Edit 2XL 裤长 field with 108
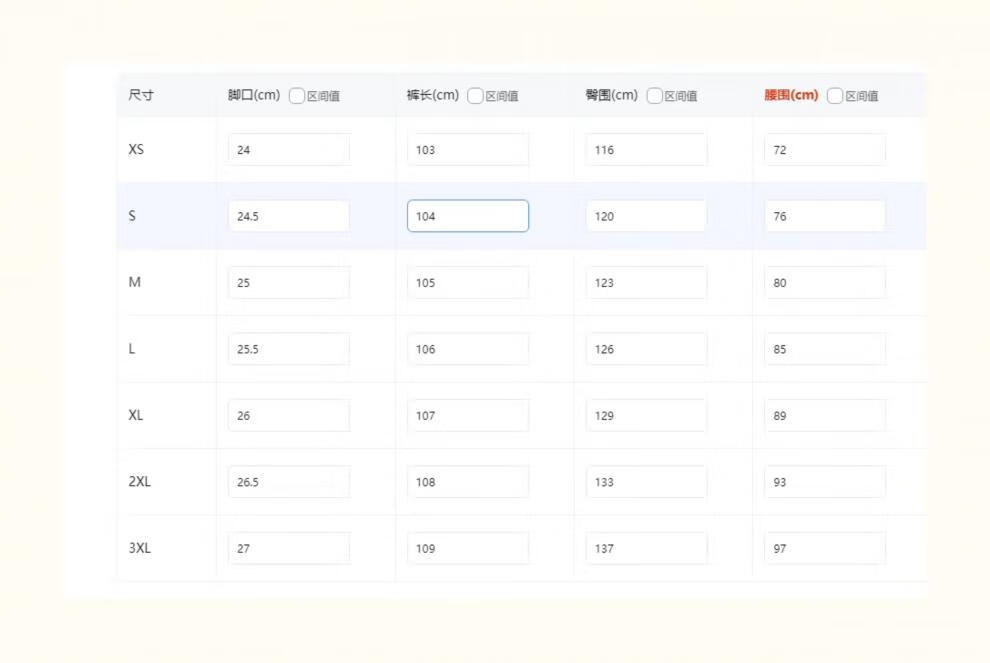 point(468,482)
